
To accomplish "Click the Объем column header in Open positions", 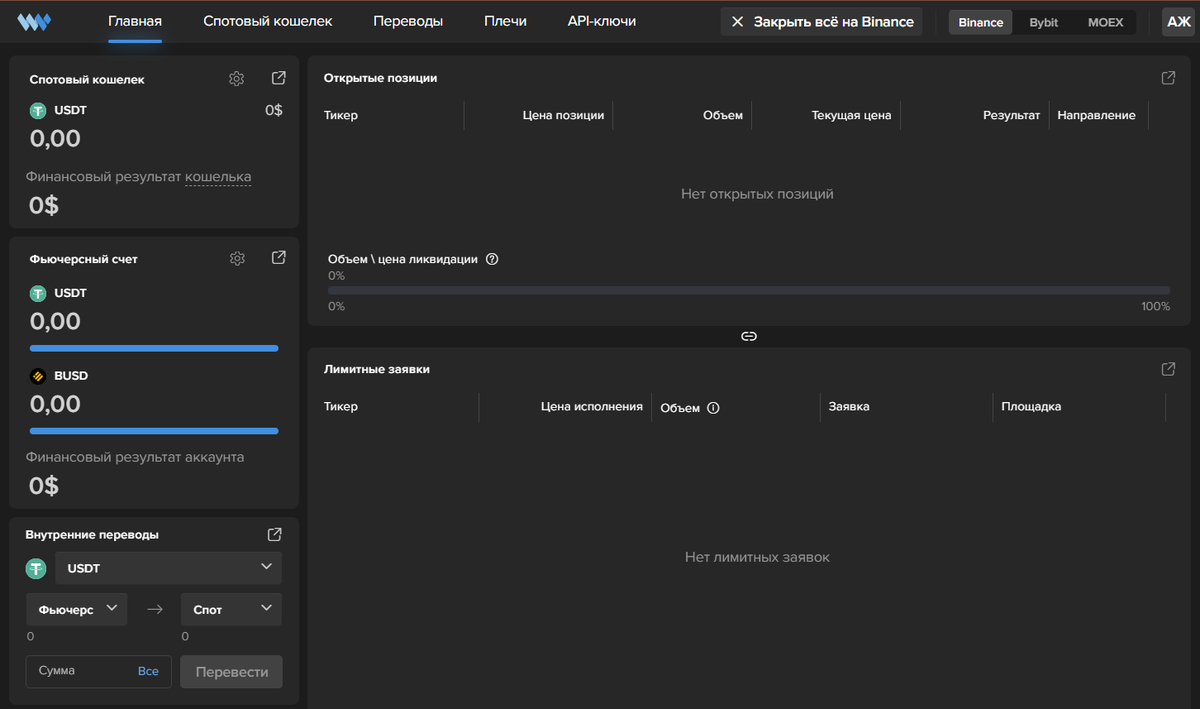I will [723, 115].
